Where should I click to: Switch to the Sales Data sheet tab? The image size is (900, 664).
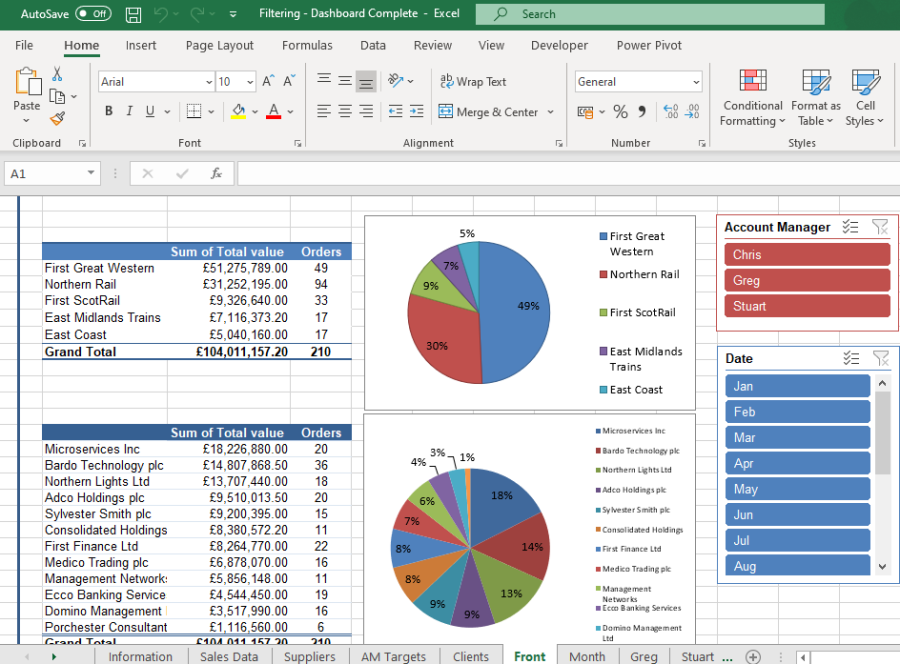pyautogui.click(x=229, y=656)
